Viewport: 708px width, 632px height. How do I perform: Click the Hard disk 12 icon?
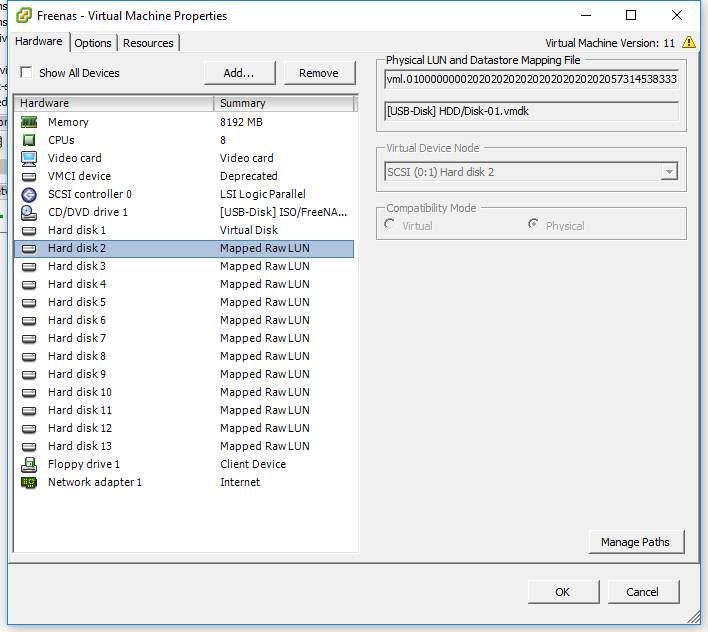pos(29,429)
